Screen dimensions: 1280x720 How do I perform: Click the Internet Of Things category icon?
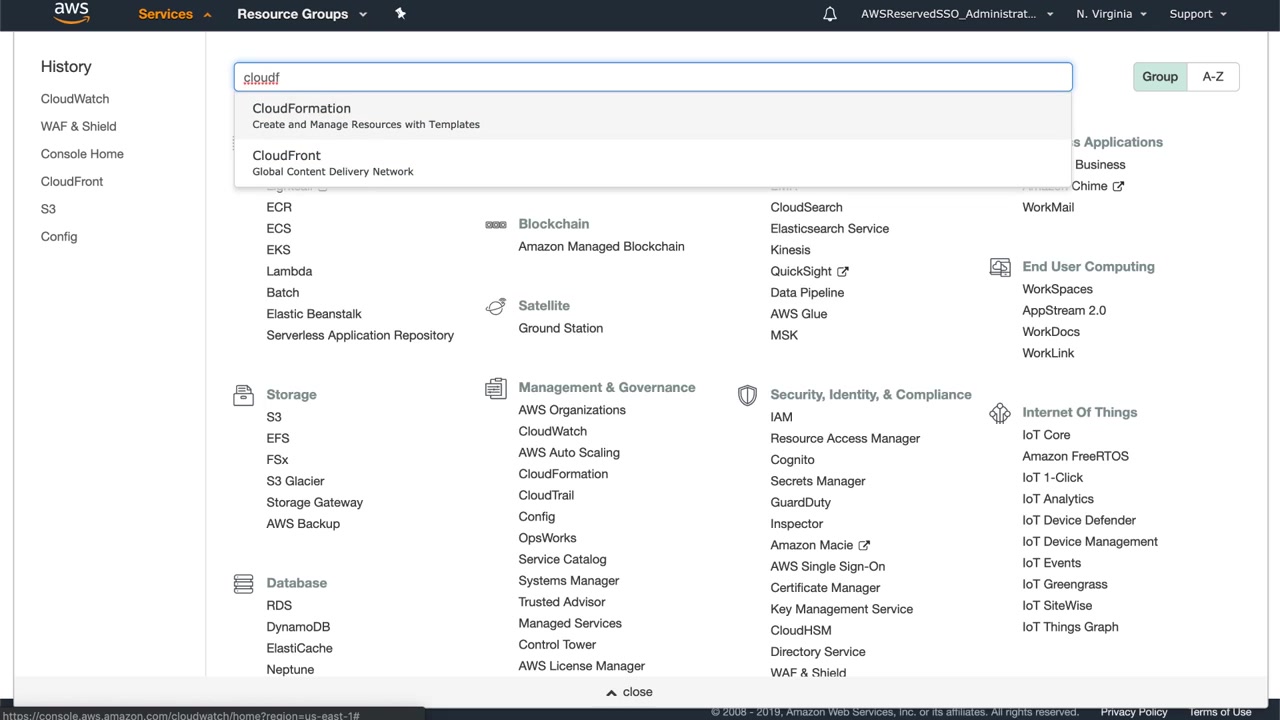(999, 413)
